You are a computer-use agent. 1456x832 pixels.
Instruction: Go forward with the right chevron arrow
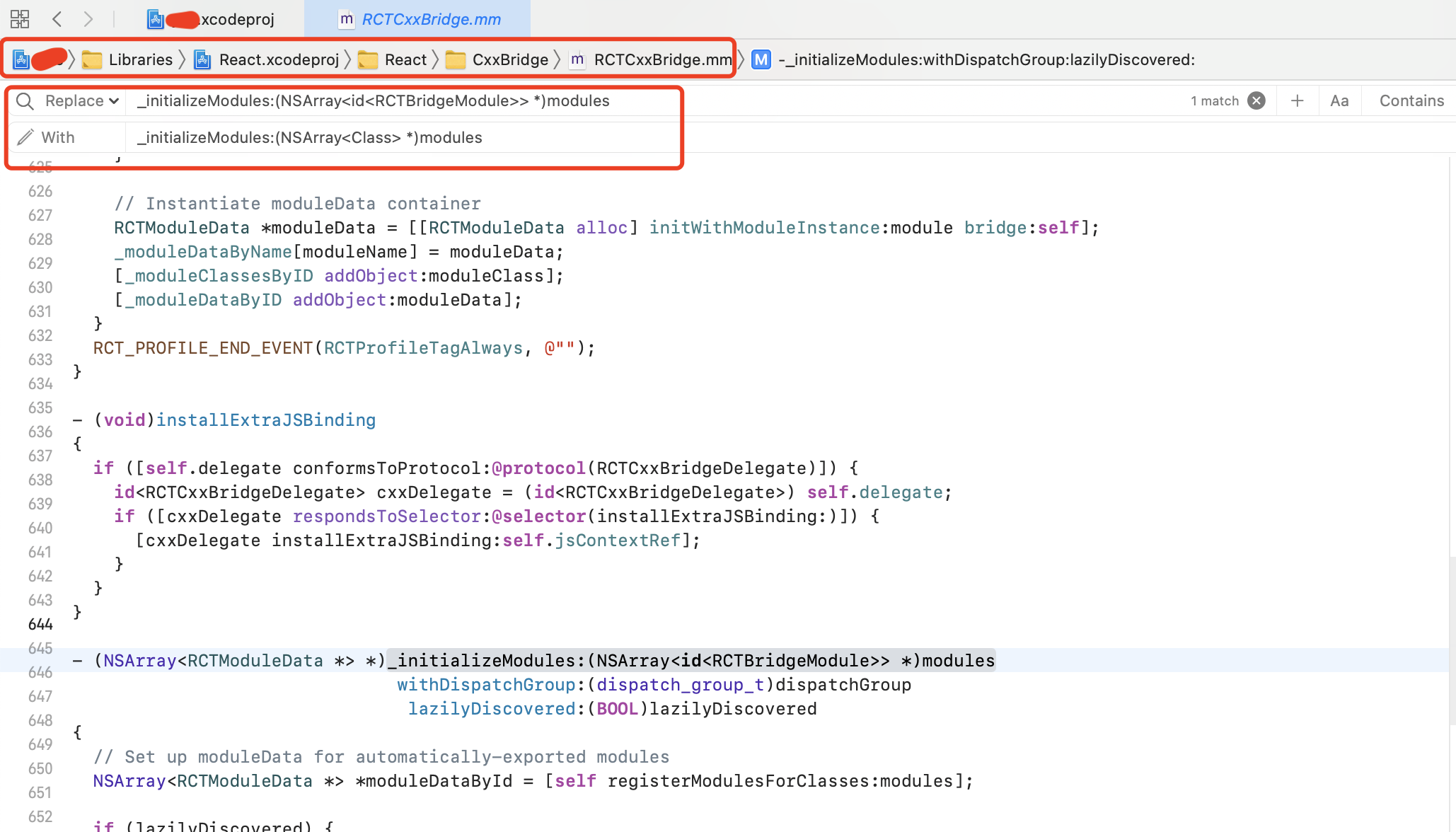click(88, 19)
